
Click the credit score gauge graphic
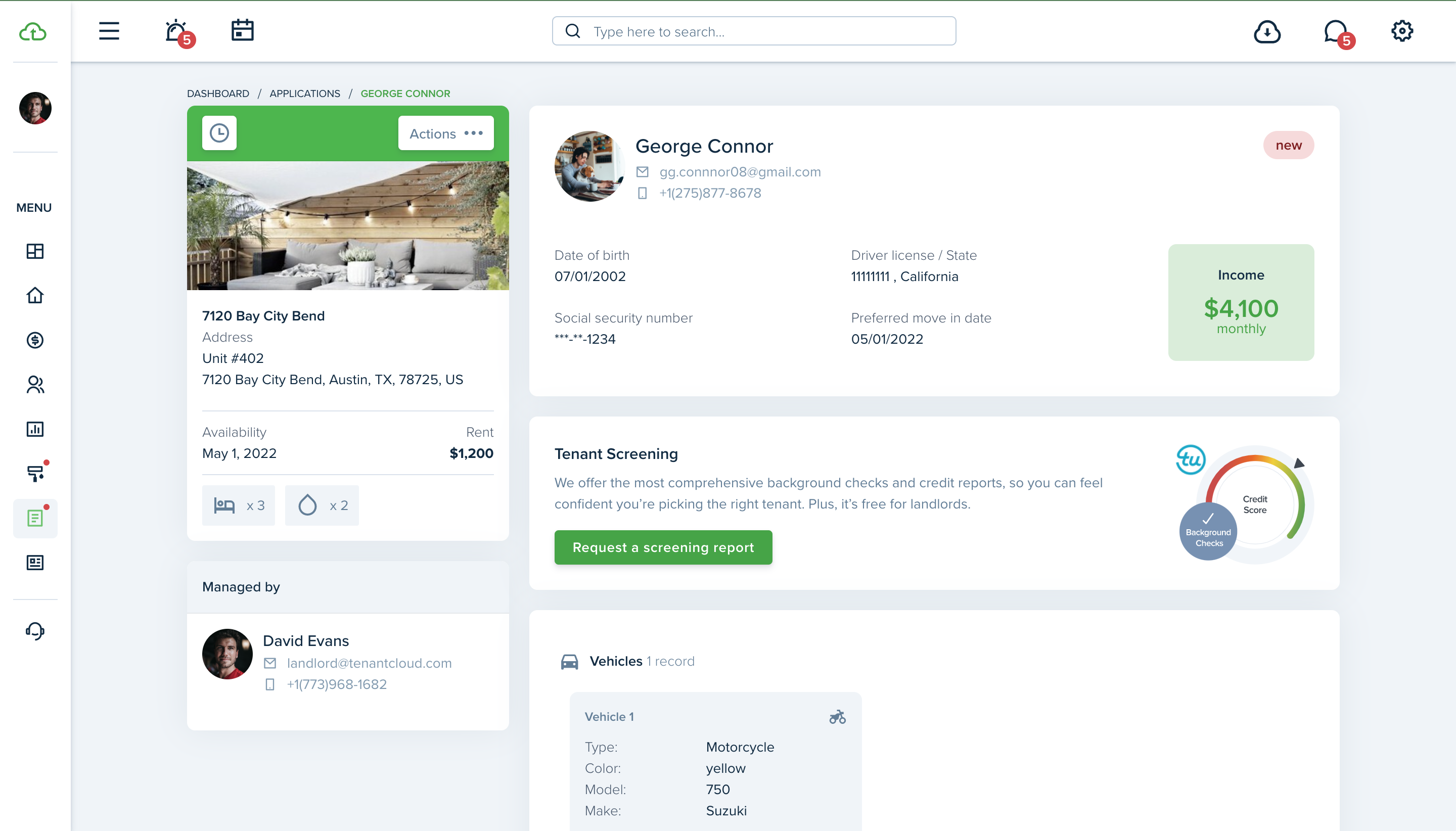pyautogui.click(x=1254, y=504)
